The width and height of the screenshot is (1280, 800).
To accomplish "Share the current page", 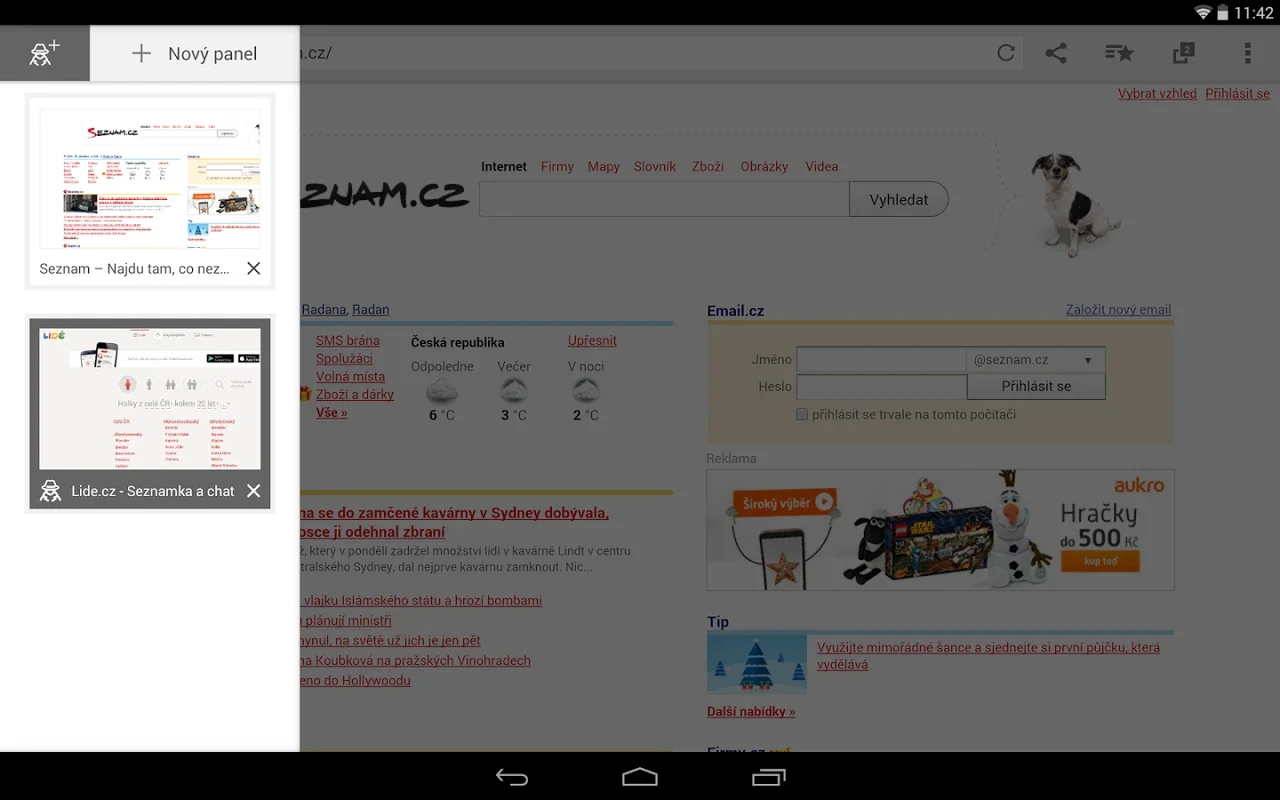I will point(1056,53).
